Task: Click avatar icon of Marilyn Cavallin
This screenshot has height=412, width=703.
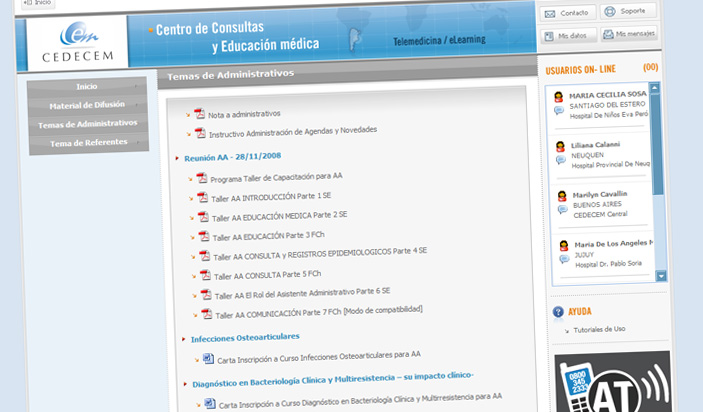Action: tap(561, 194)
